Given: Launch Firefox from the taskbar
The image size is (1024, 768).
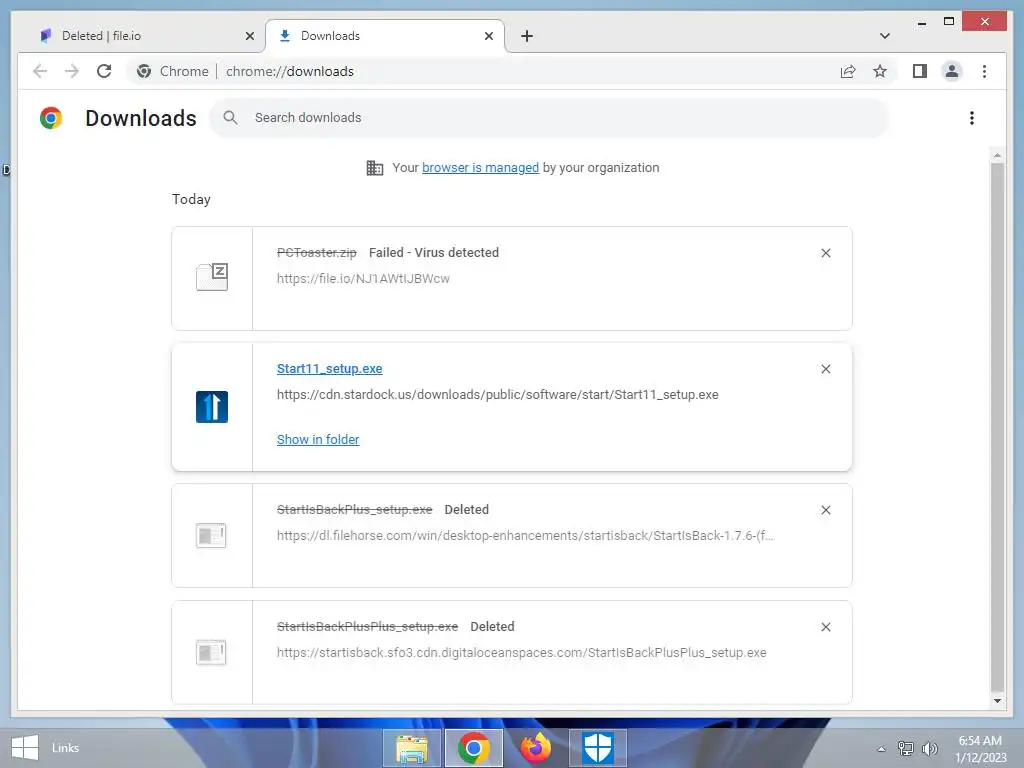Looking at the screenshot, I should (536, 748).
